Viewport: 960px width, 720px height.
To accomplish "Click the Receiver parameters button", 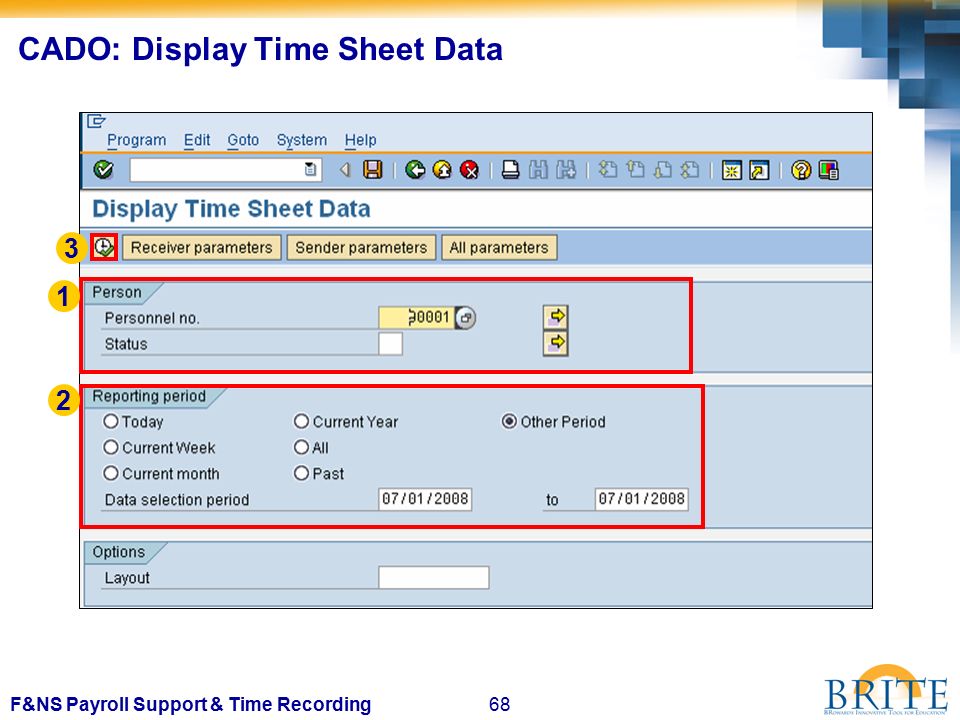I will (201, 247).
